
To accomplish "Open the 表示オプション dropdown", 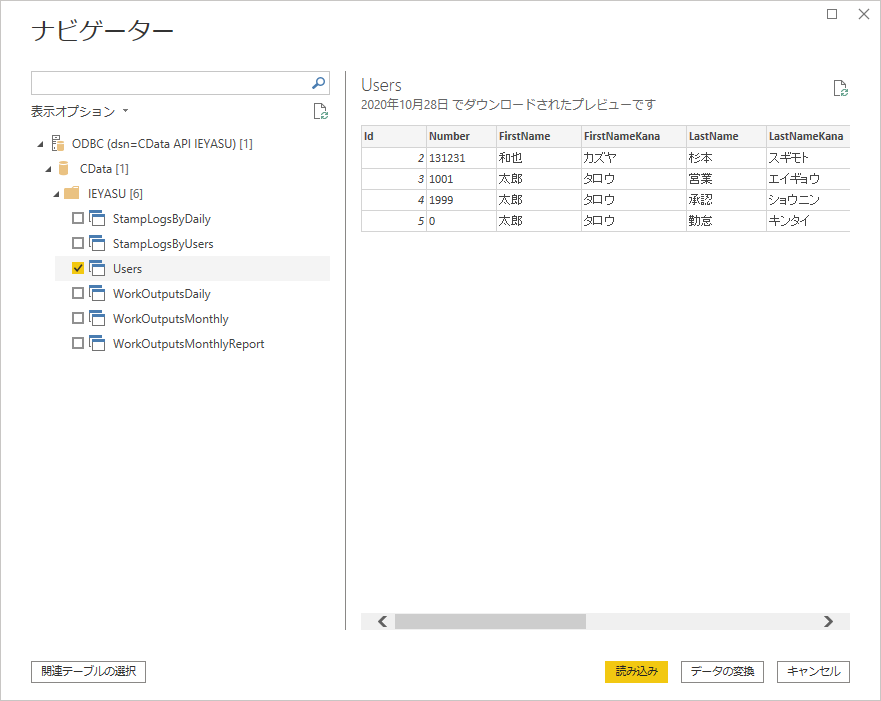I will click(80, 111).
